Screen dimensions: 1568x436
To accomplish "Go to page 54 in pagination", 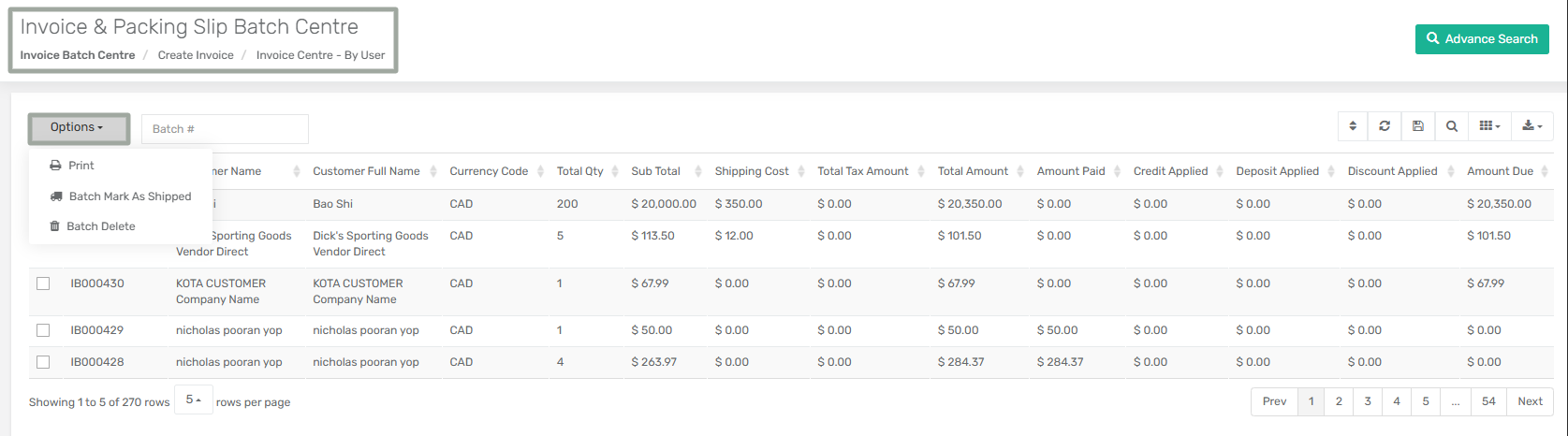I will 1488,401.
